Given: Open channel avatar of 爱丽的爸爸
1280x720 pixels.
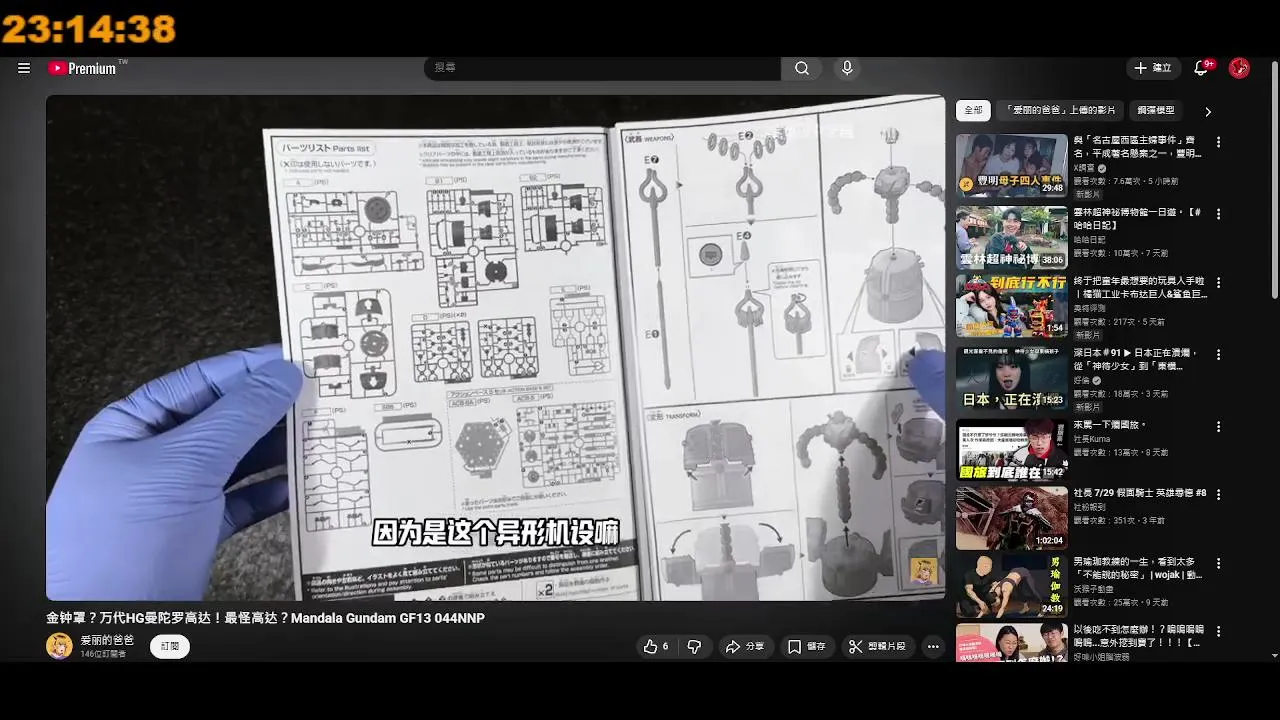Looking at the screenshot, I should pyautogui.click(x=59, y=646).
